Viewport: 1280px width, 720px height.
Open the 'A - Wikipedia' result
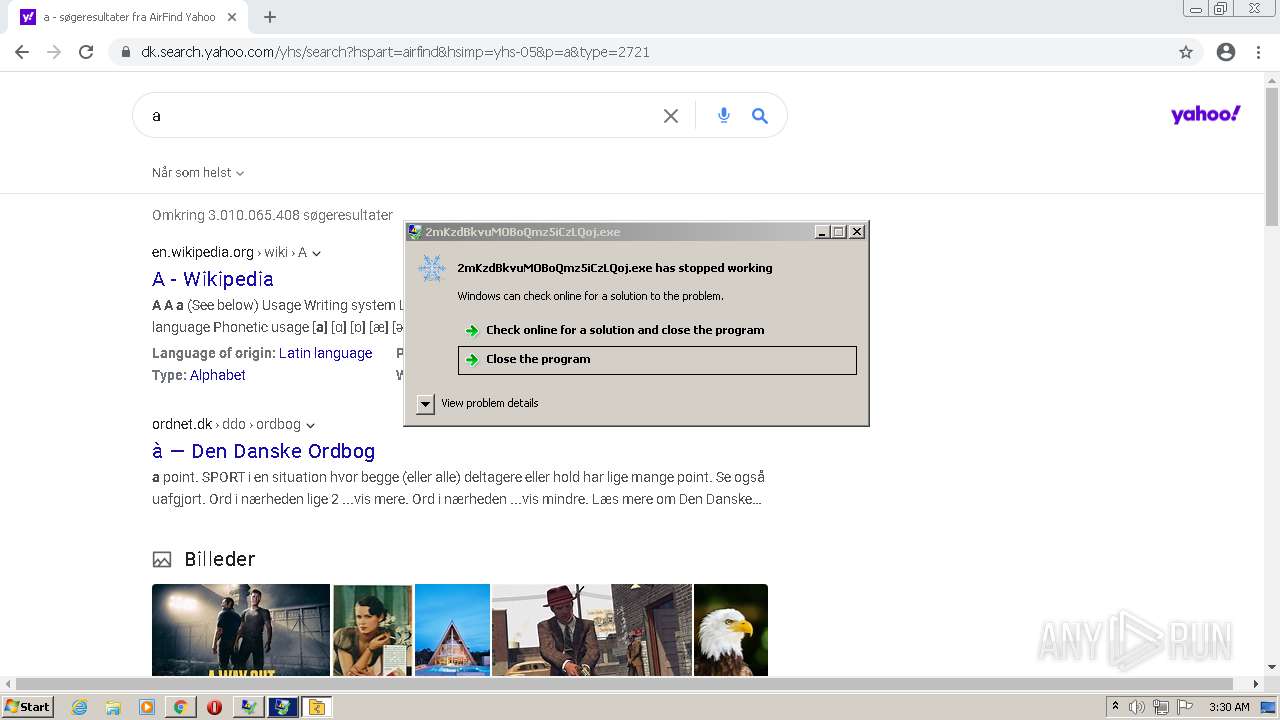pyautogui.click(x=213, y=279)
